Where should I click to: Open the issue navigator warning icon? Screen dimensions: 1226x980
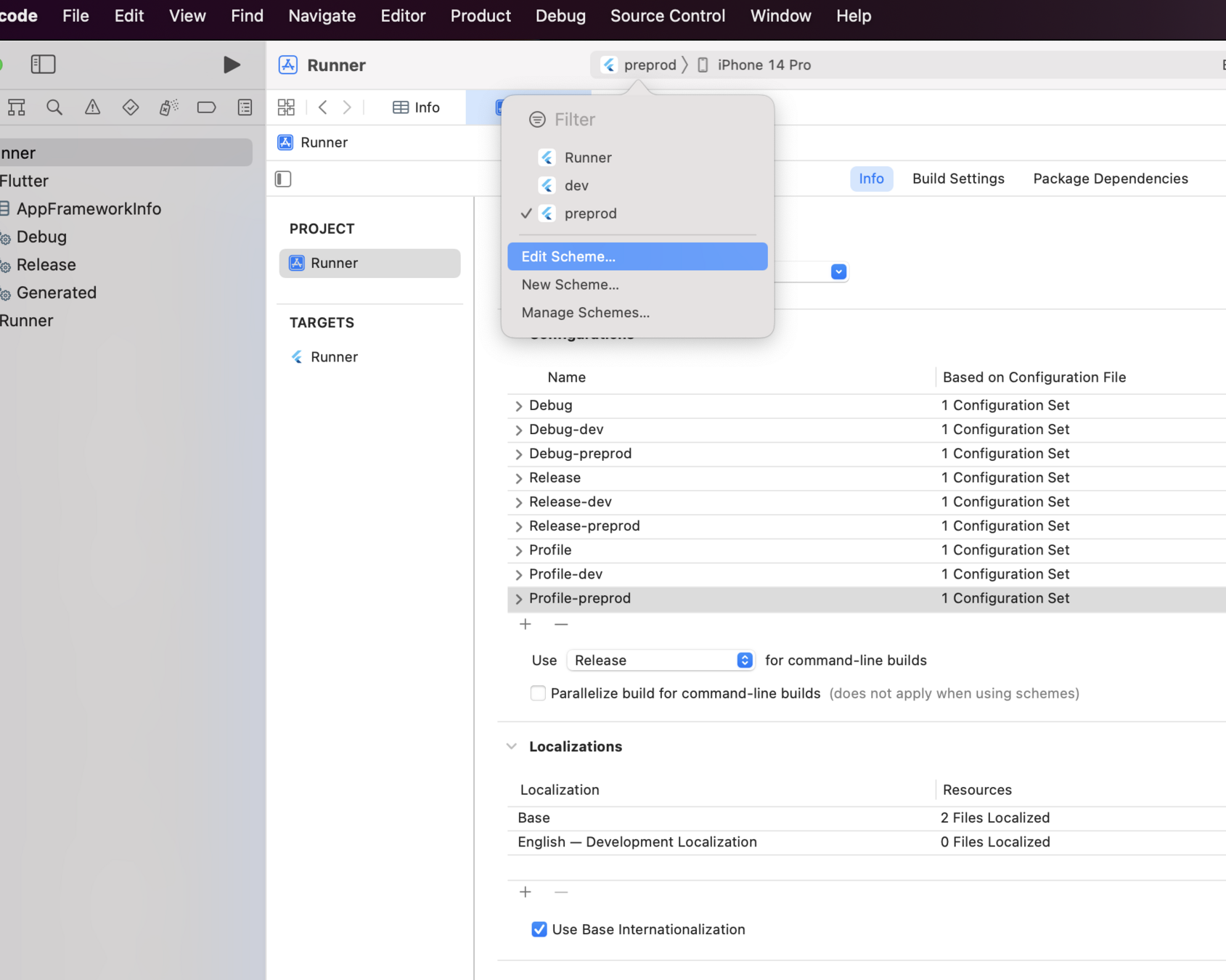pos(92,107)
